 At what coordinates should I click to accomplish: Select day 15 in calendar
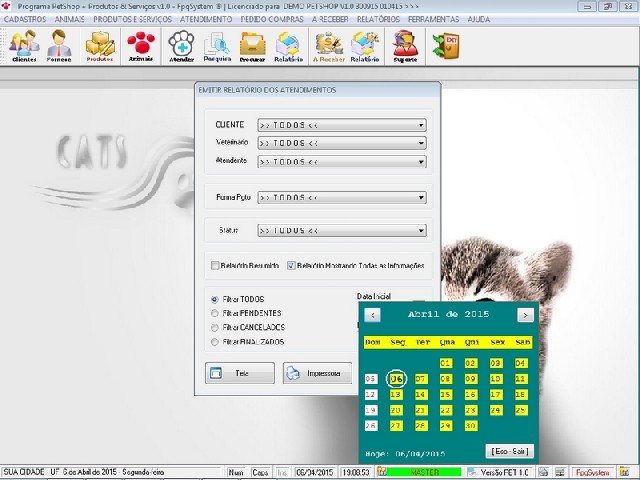445,395
